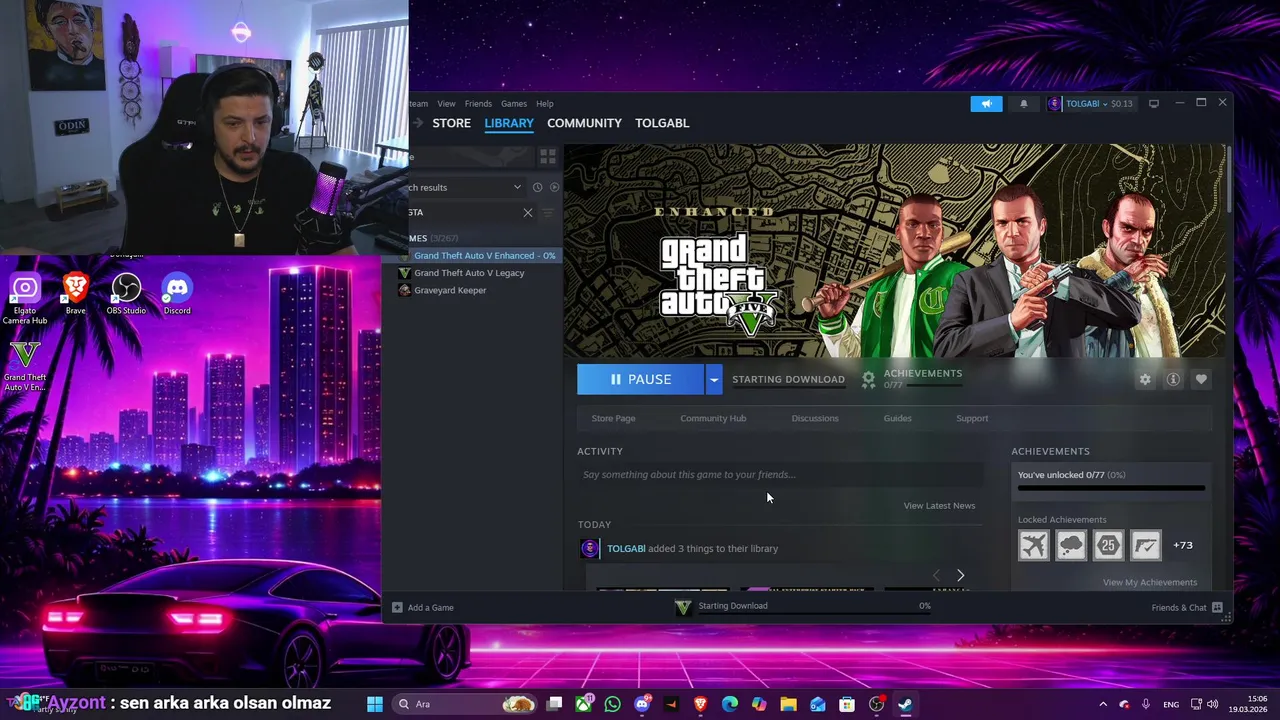
Task: Select Graveyard Keeper in library
Action: tap(450, 290)
